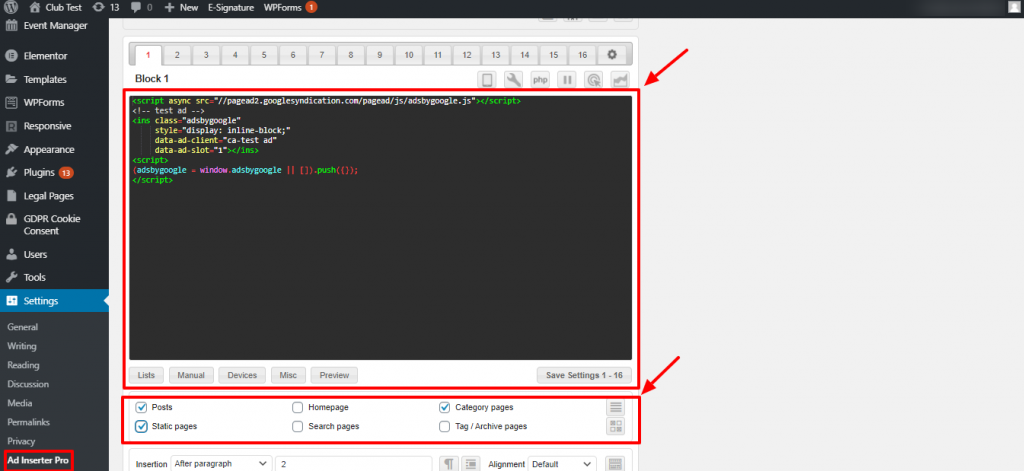Enable the Tag / Archive pages checkbox
Viewport: 1024px width, 471px height.
445,426
